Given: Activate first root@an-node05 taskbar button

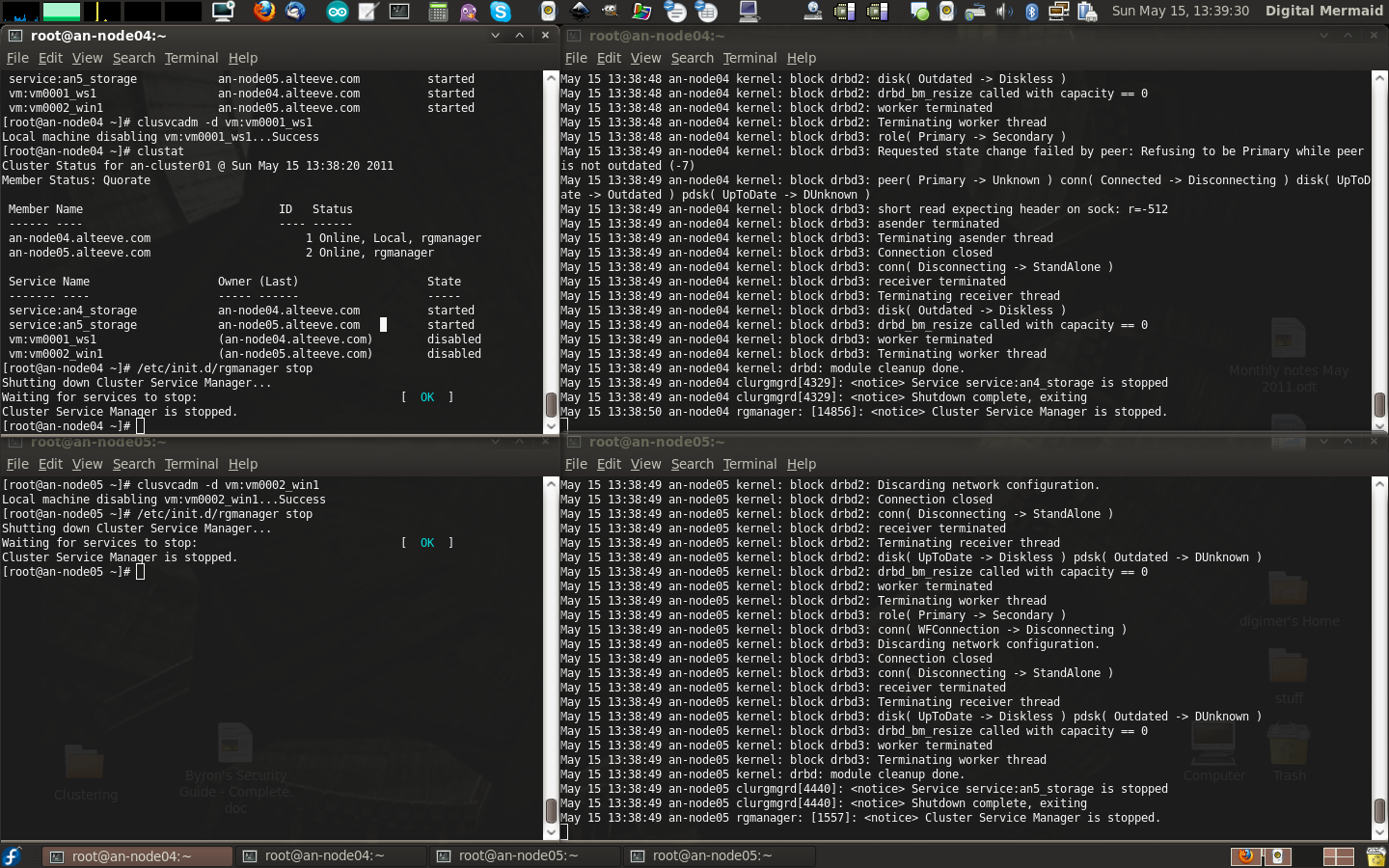Looking at the screenshot, I should [526, 855].
